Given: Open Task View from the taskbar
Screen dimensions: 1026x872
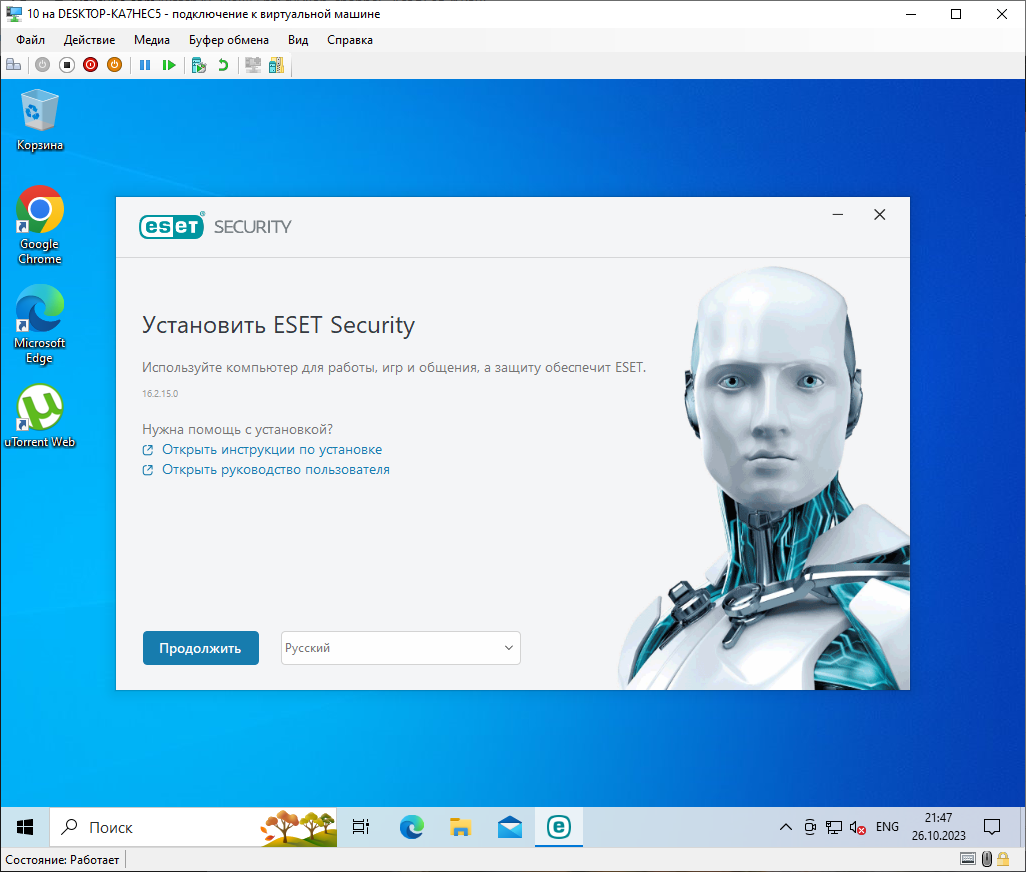Looking at the screenshot, I should pos(361,827).
